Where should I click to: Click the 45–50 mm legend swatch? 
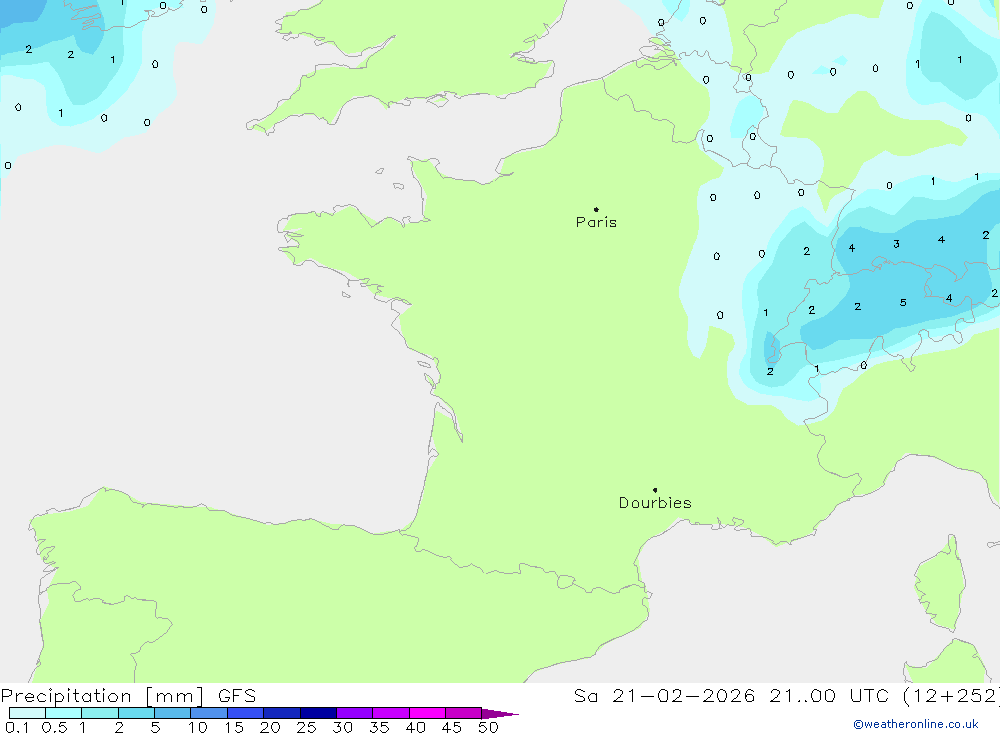(464, 713)
